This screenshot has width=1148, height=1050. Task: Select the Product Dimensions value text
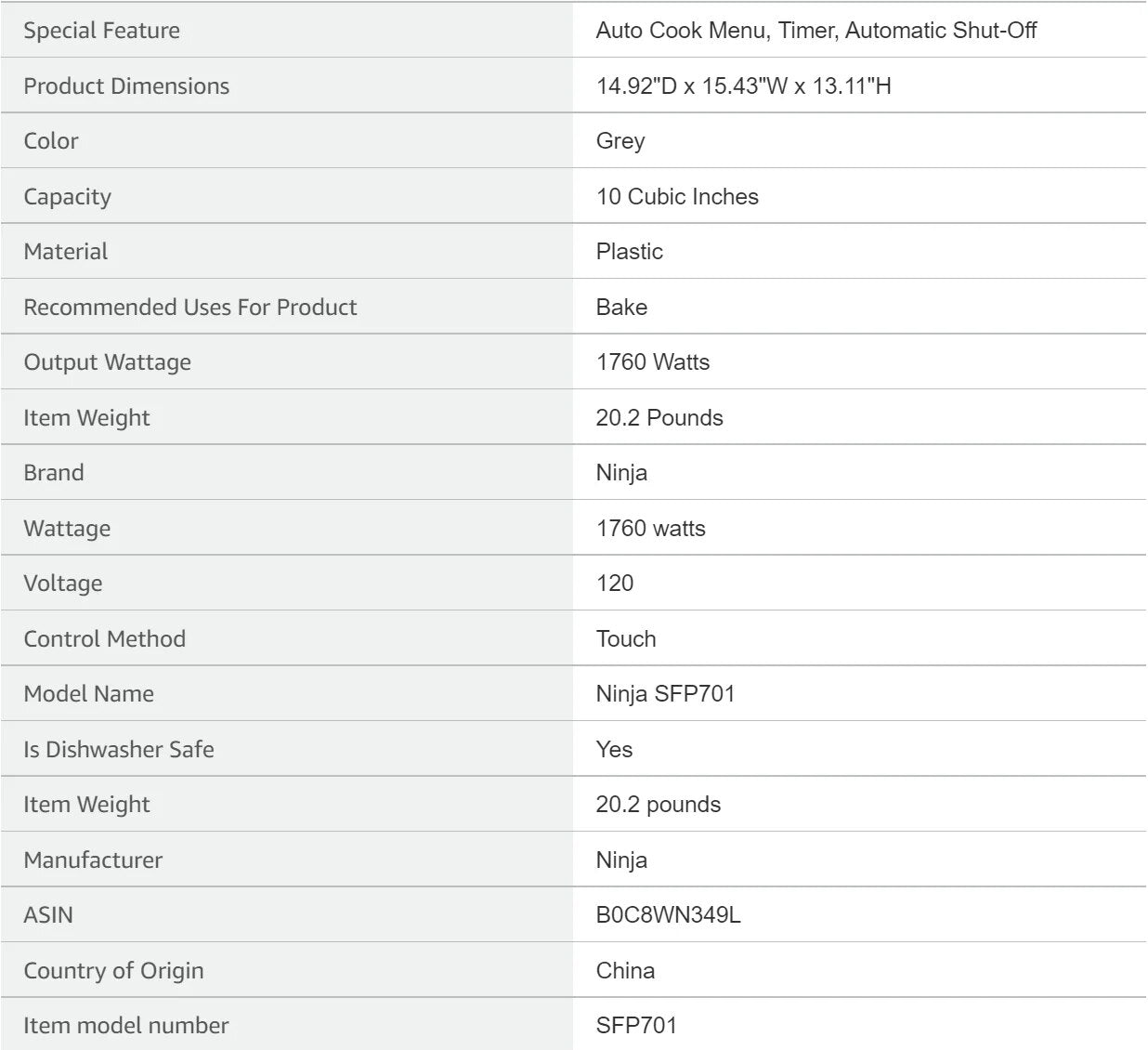coord(743,86)
